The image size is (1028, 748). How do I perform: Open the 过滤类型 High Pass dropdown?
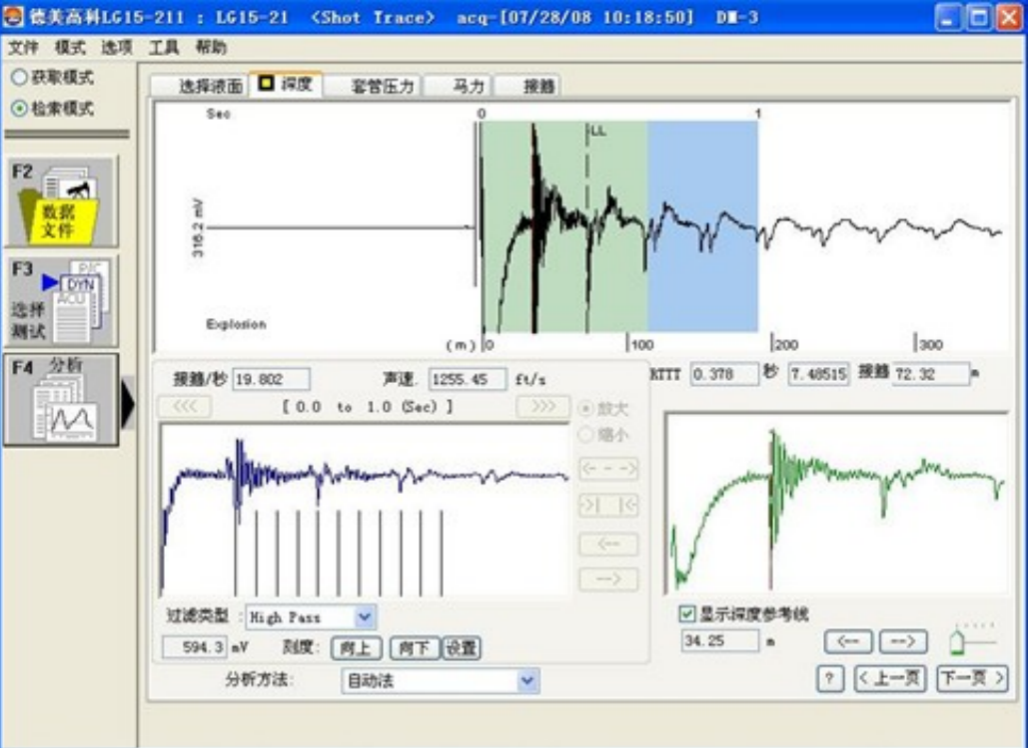pyautogui.click(x=364, y=617)
